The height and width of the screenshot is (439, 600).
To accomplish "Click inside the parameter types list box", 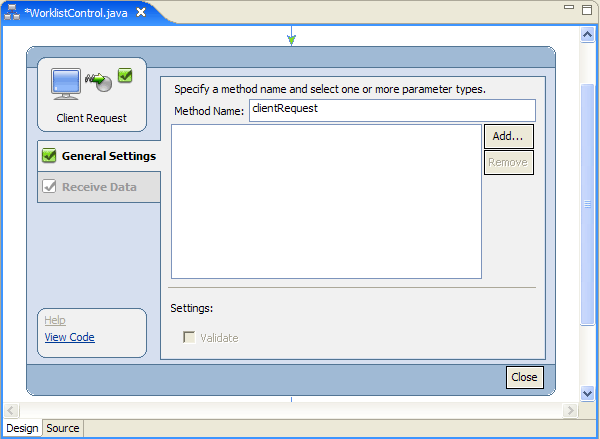I will 326,202.
